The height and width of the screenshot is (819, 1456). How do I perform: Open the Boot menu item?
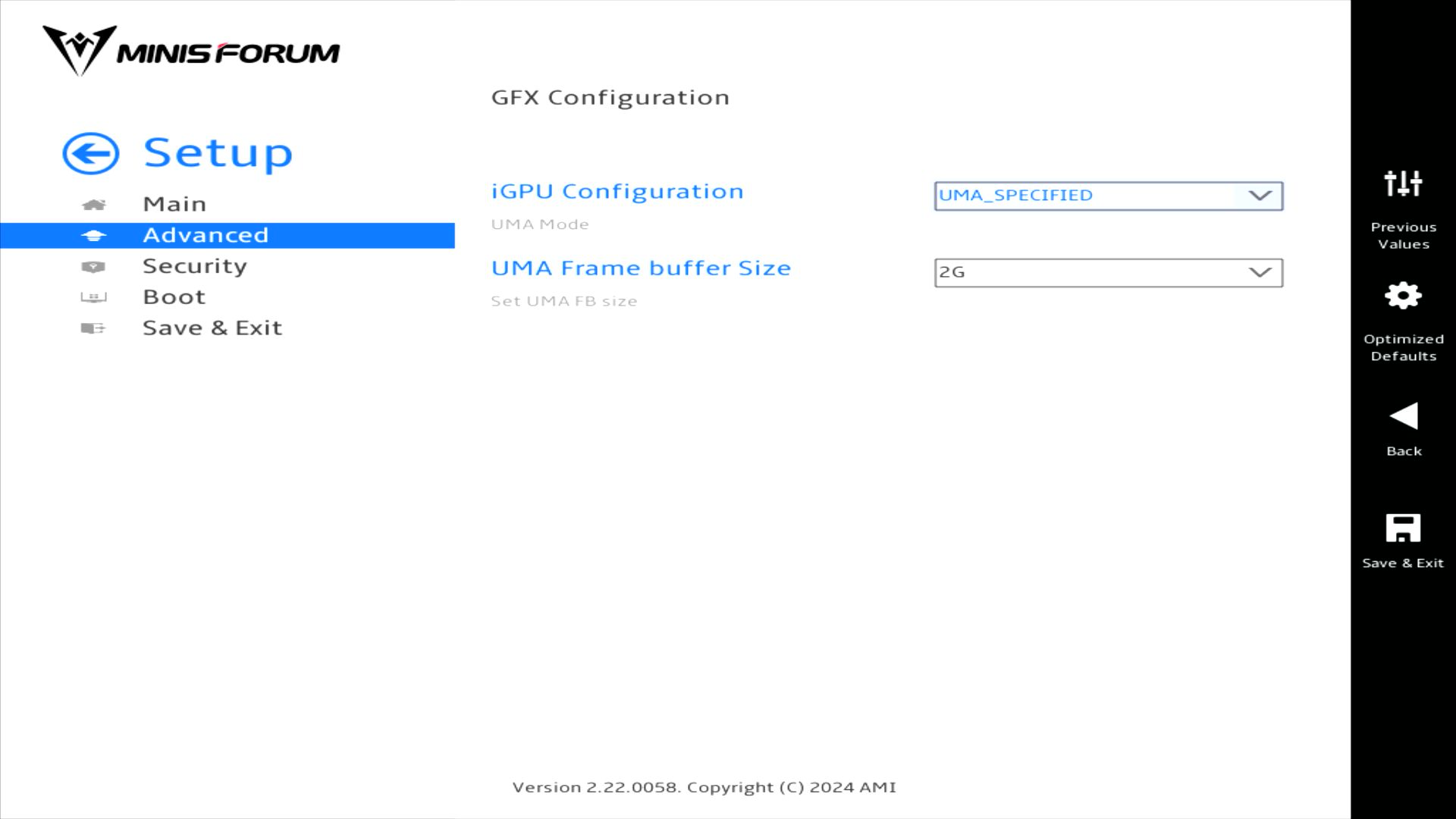pos(174,297)
